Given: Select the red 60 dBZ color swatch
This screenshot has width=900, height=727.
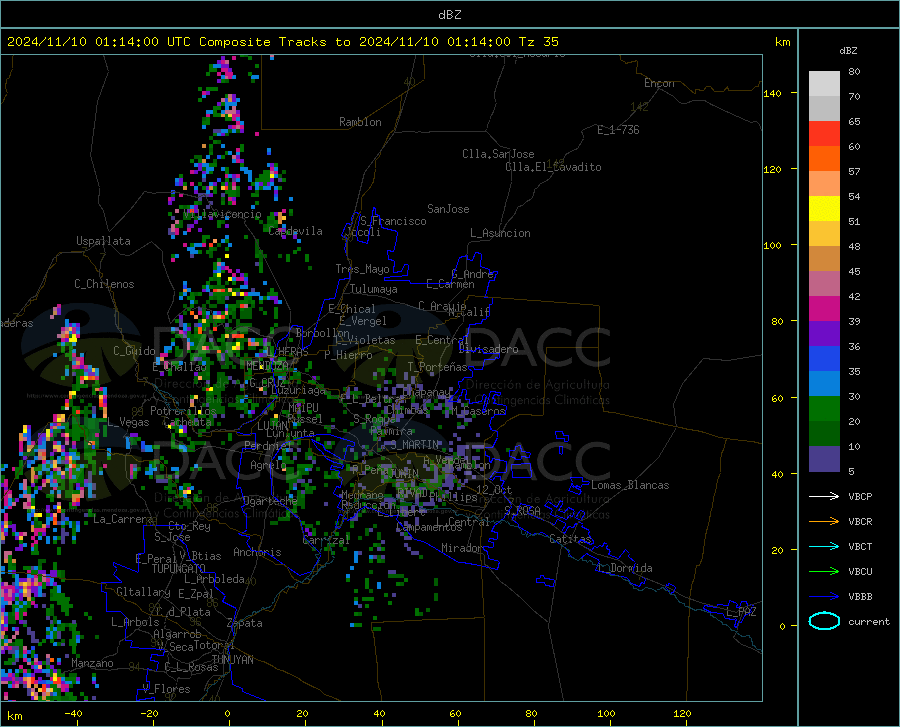Looking at the screenshot, I should [824, 134].
